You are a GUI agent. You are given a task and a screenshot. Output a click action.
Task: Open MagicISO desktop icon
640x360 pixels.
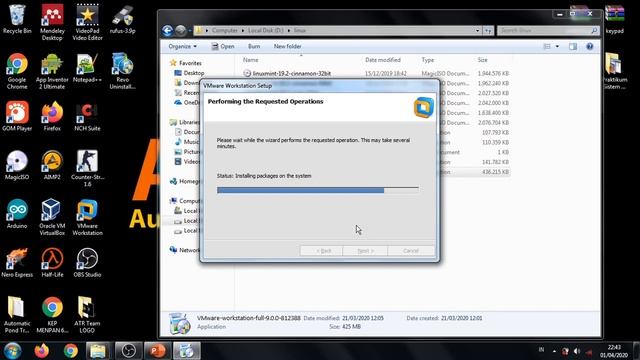(x=17, y=165)
